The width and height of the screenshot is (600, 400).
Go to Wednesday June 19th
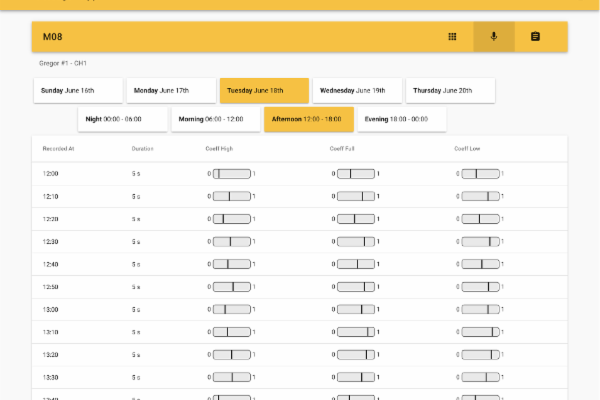point(358,90)
